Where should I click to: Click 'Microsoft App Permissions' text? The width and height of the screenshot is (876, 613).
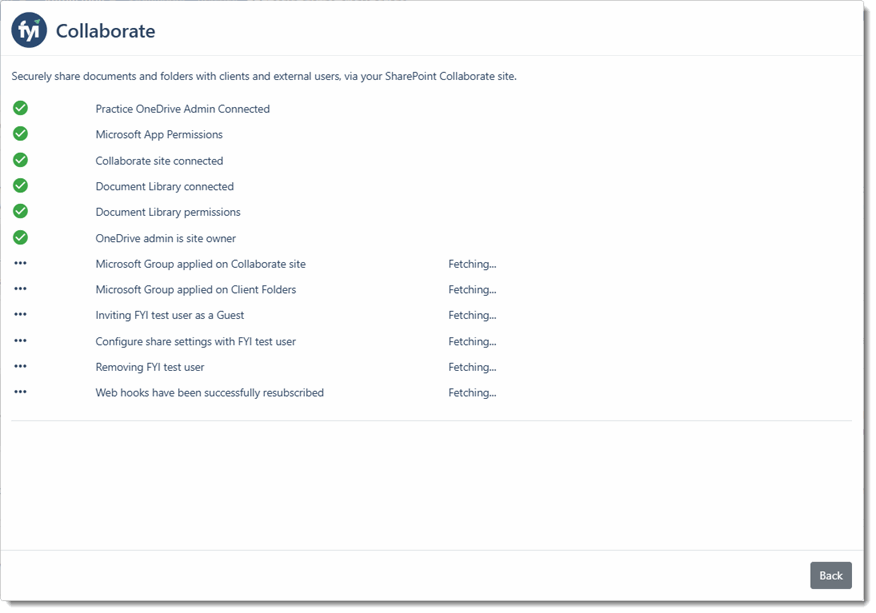click(x=159, y=135)
